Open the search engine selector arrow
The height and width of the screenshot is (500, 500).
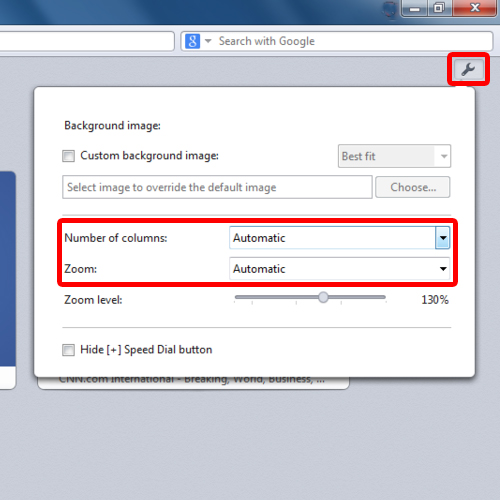[208, 41]
